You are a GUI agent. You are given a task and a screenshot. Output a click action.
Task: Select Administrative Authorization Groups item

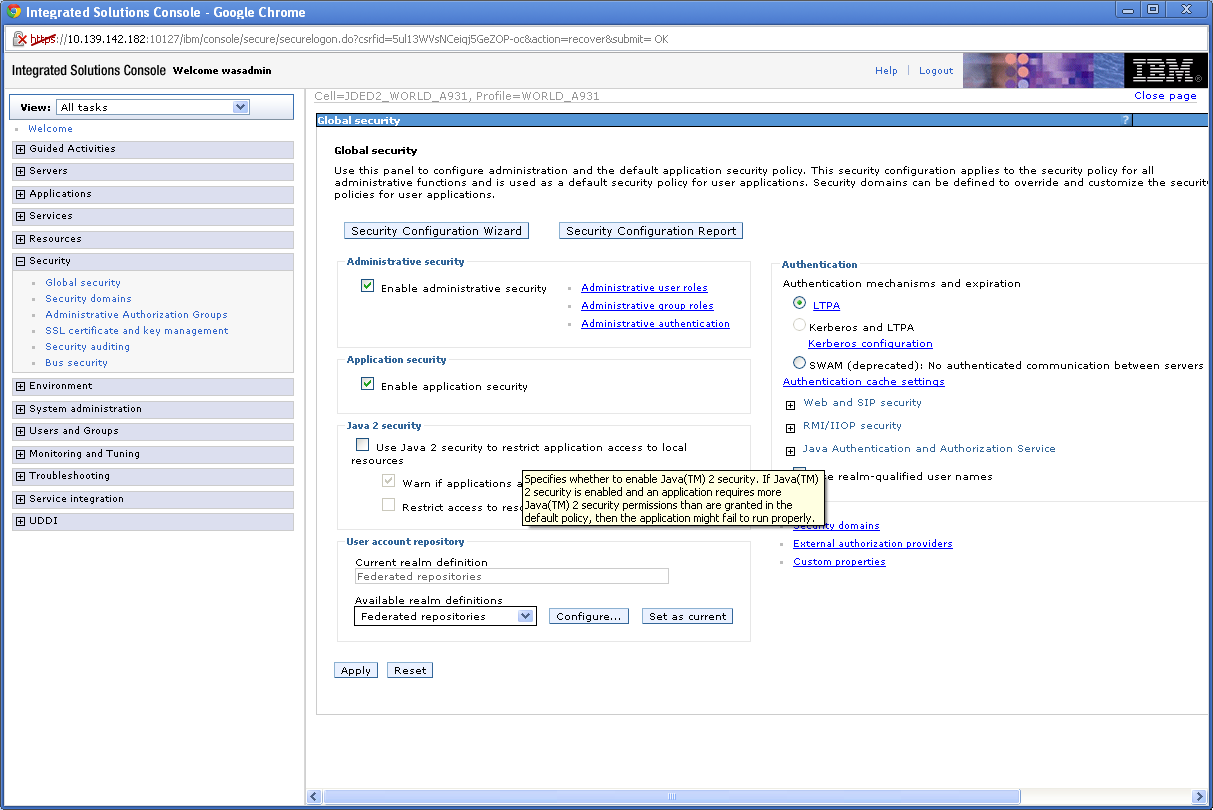coord(136,315)
